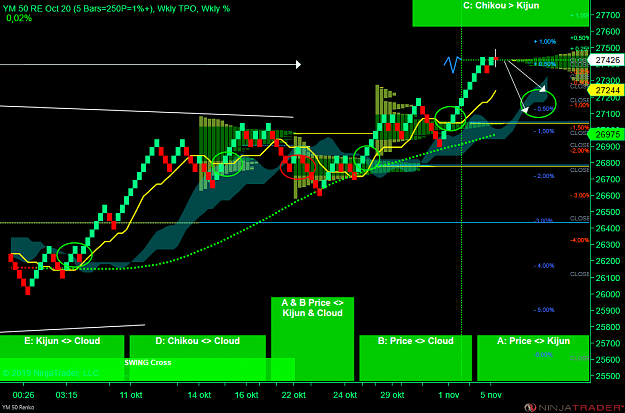625x413 pixels.
Task: Open the YM 50 Renko chart tab
Action: [x=17, y=407]
